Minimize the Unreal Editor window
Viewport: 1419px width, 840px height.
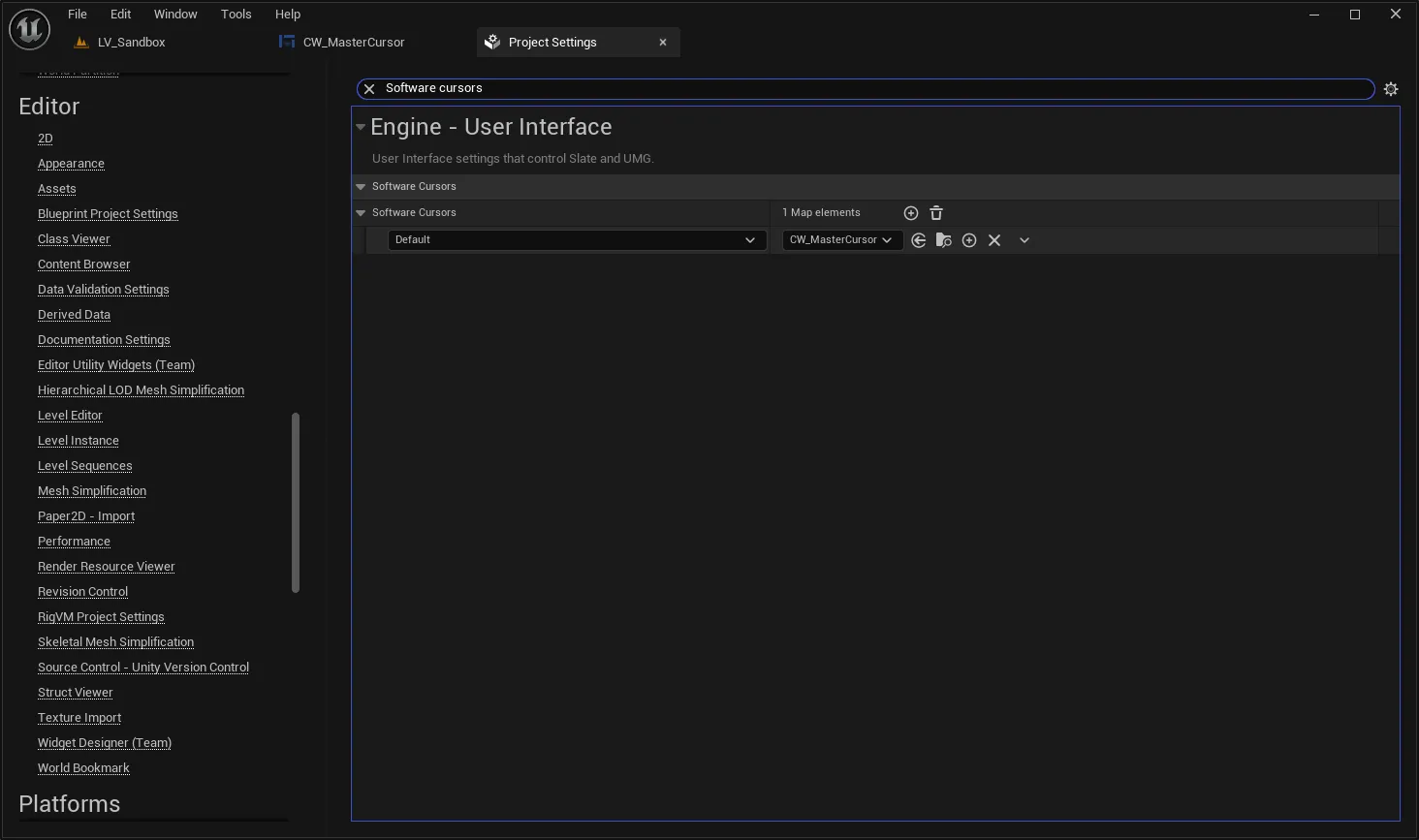[x=1314, y=15]
